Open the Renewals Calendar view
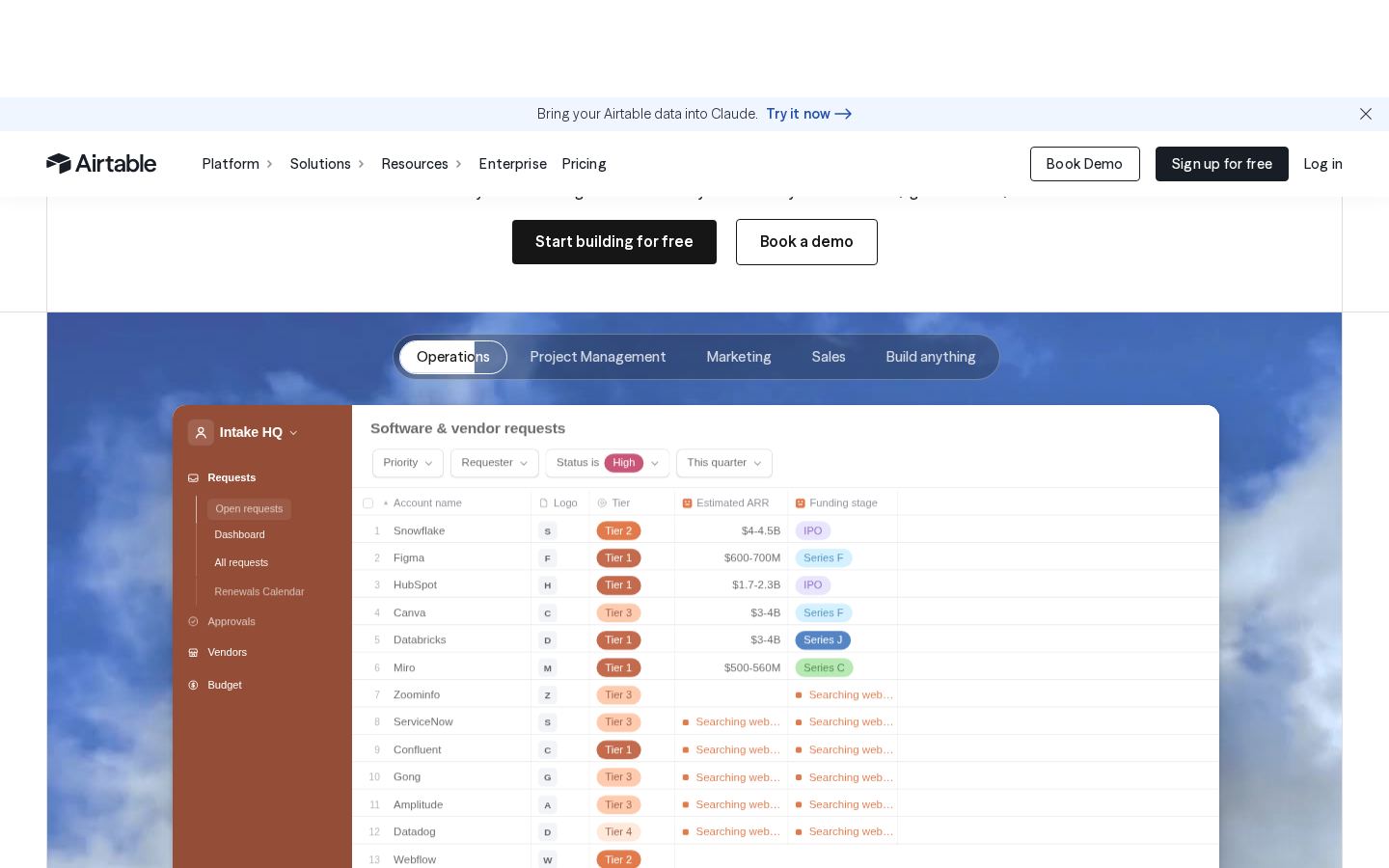Image resolution: width=1389 pixels, height=868 pixels. [x=259, y=591]
